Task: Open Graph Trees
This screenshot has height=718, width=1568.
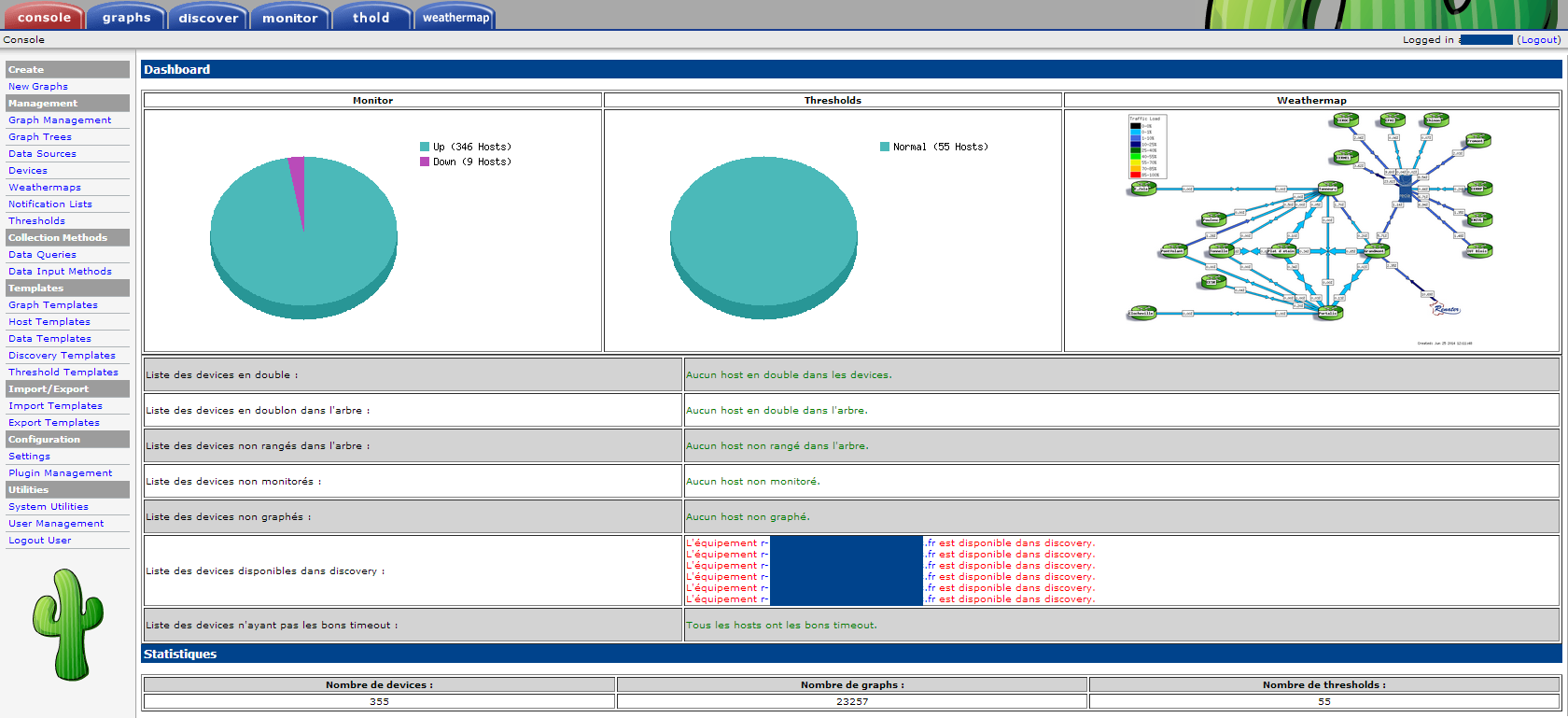Action: point(40,136)
